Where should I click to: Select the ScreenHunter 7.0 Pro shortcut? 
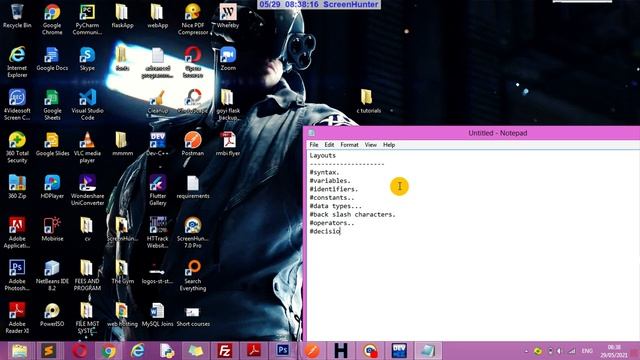(193, 233)
